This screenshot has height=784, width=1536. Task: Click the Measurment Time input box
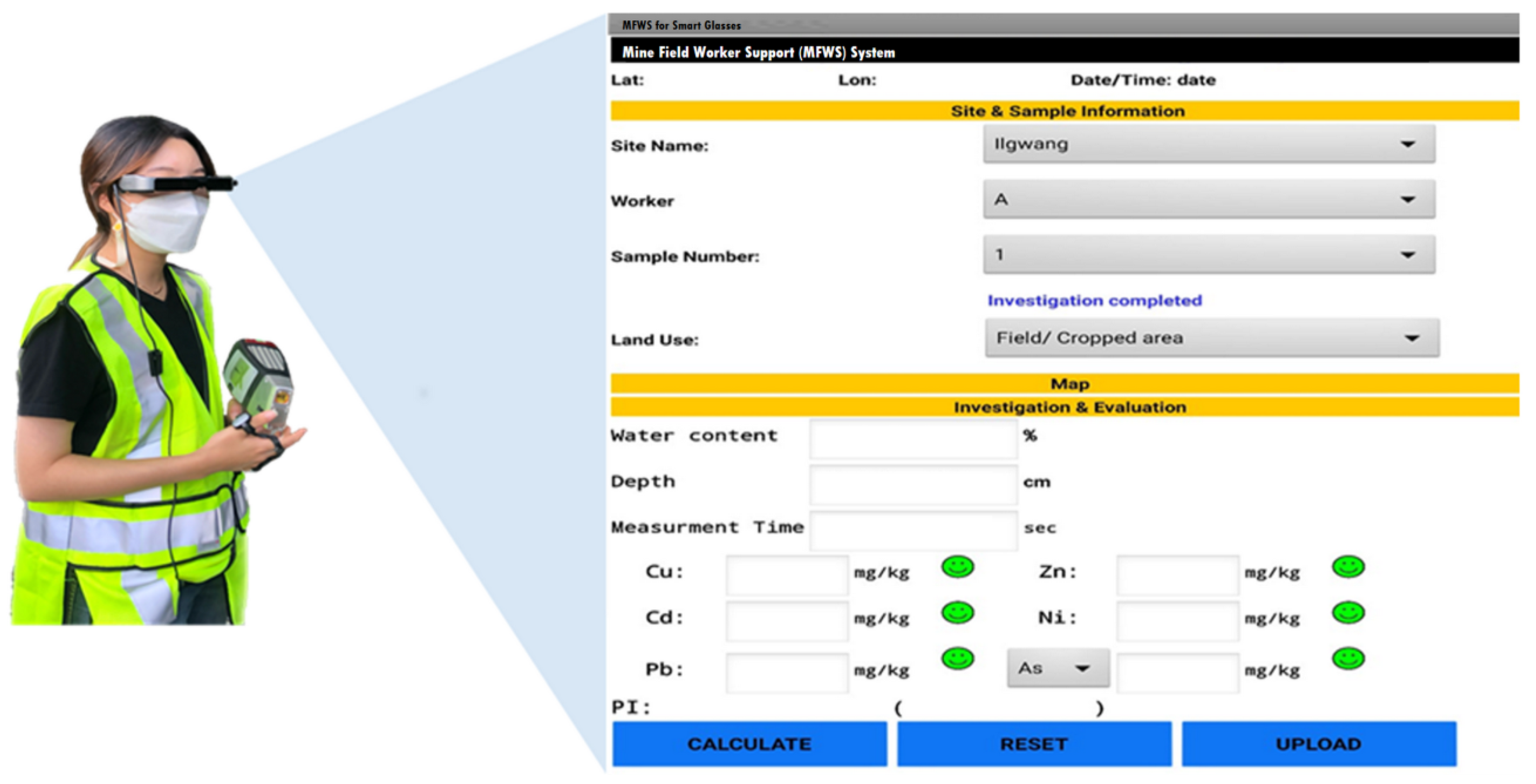point(913,531)
